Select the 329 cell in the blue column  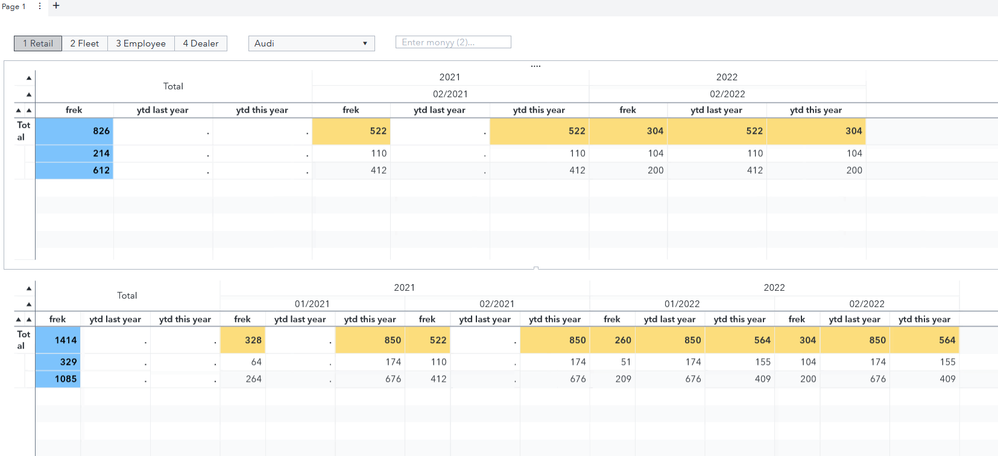[58, 362]
